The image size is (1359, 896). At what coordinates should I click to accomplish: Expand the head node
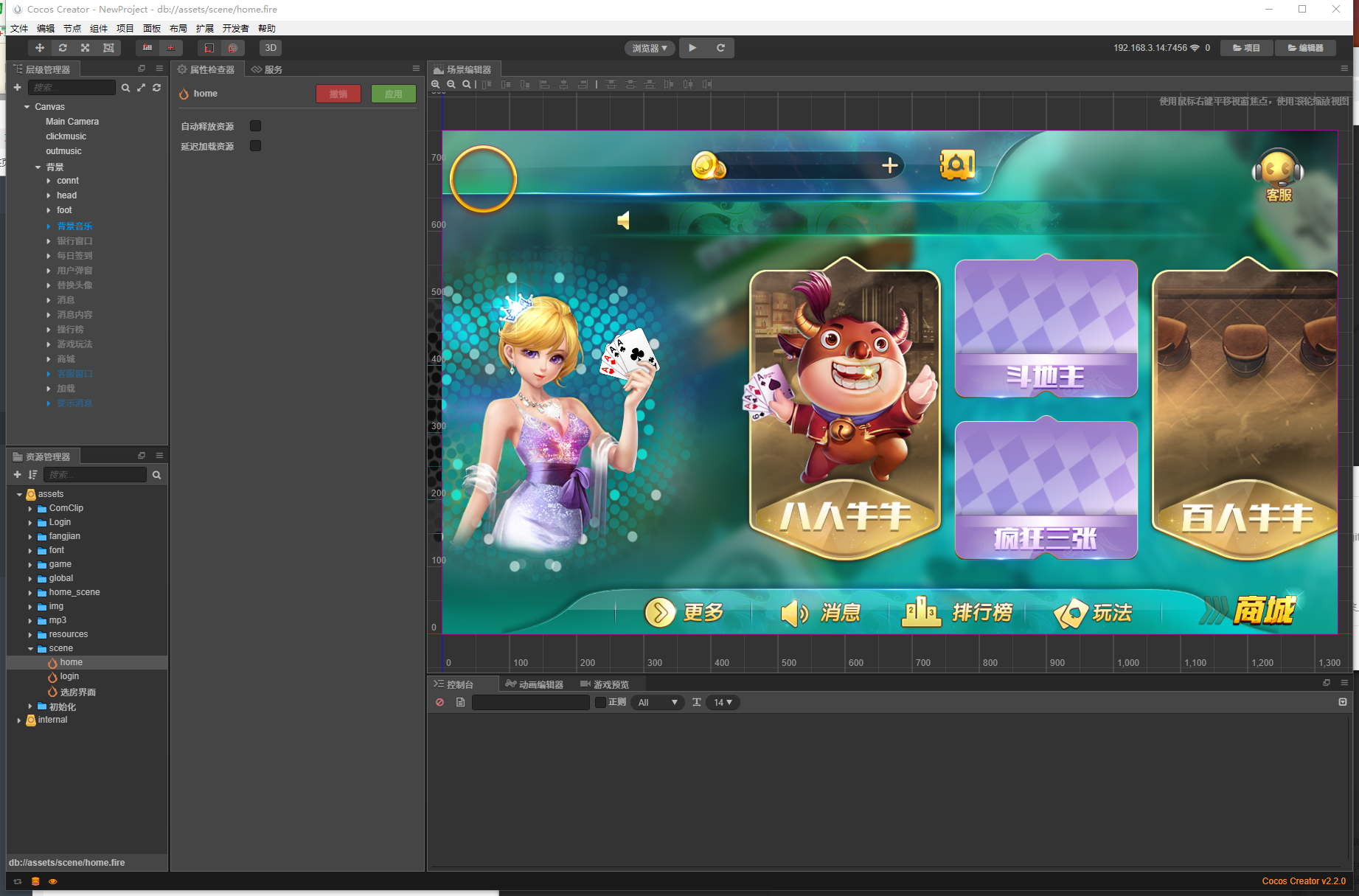(x=49, y=195)
